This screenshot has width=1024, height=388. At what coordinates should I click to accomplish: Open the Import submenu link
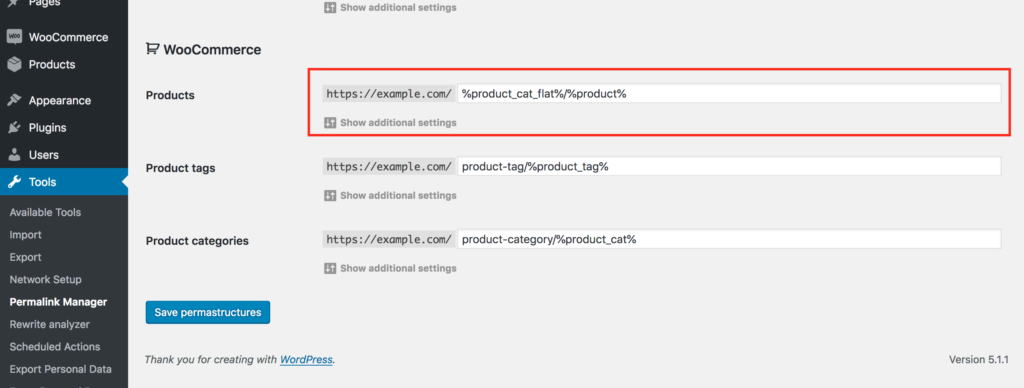pos(25,234)
